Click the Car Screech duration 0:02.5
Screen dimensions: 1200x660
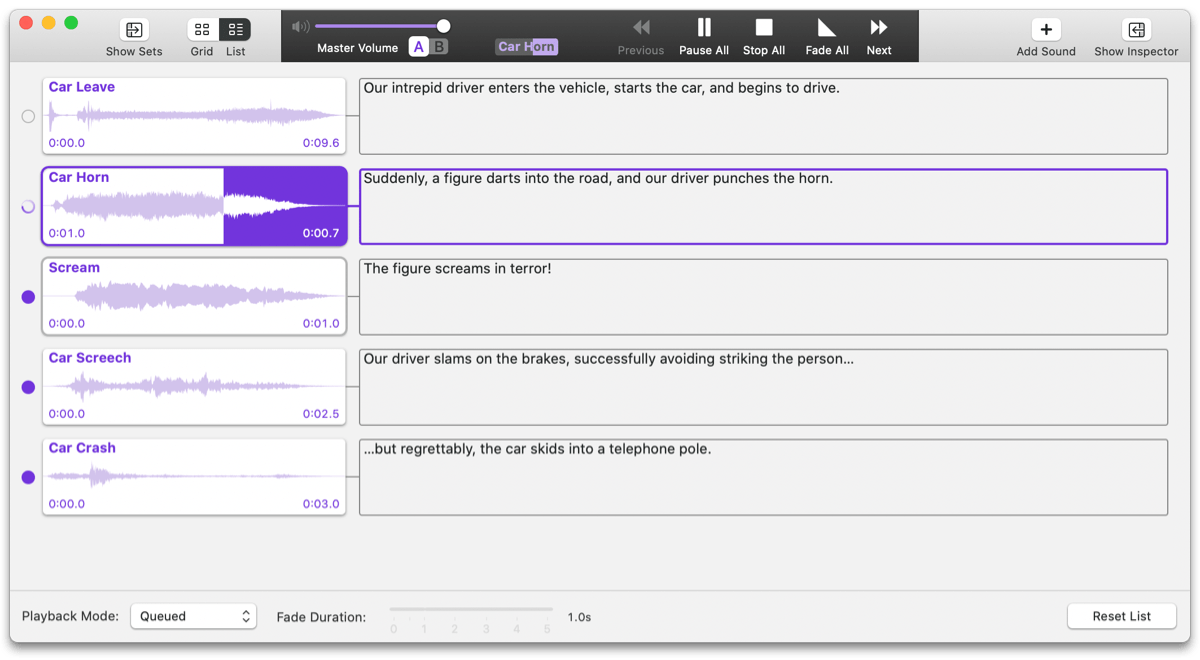(321, 413)
